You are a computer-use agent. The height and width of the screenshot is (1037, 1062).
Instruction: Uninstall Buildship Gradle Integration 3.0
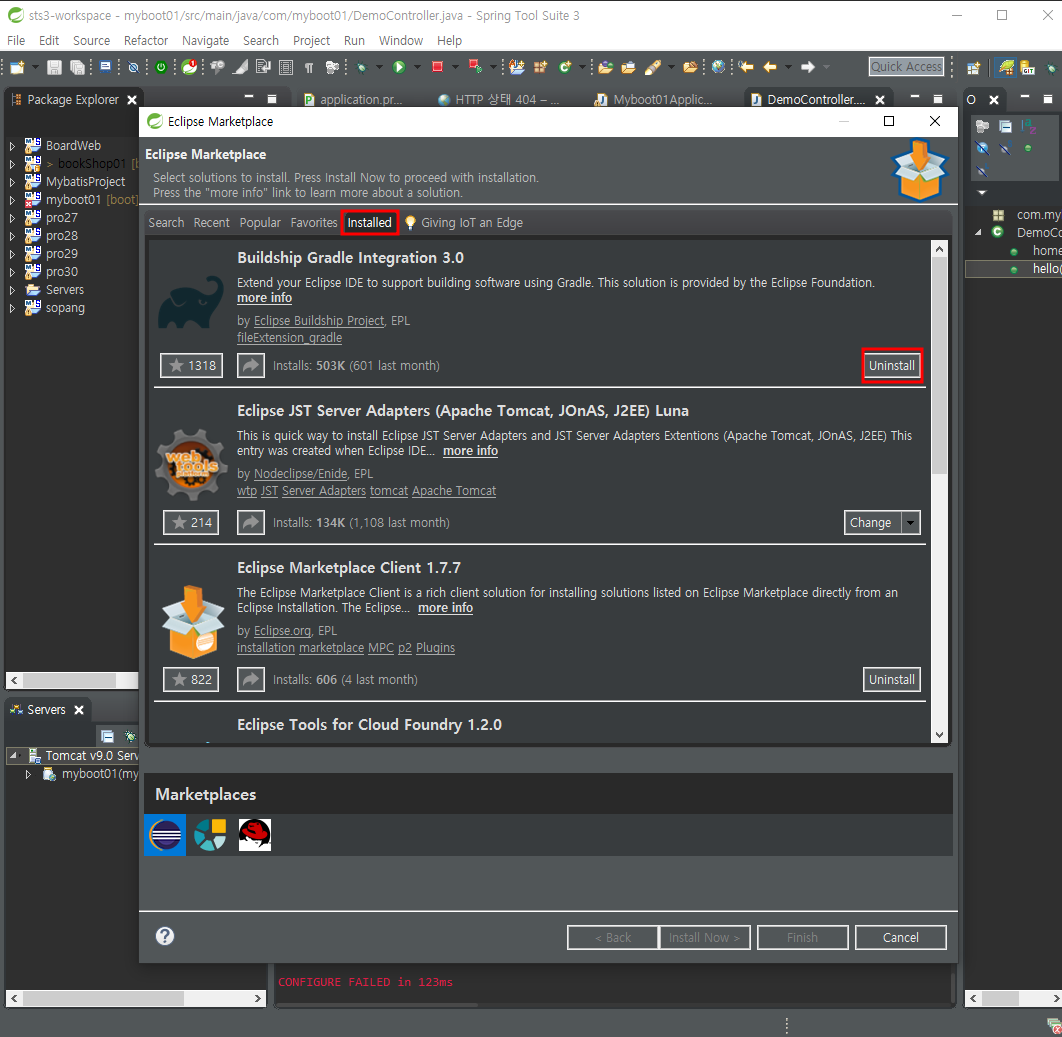(x=891, y=366)
